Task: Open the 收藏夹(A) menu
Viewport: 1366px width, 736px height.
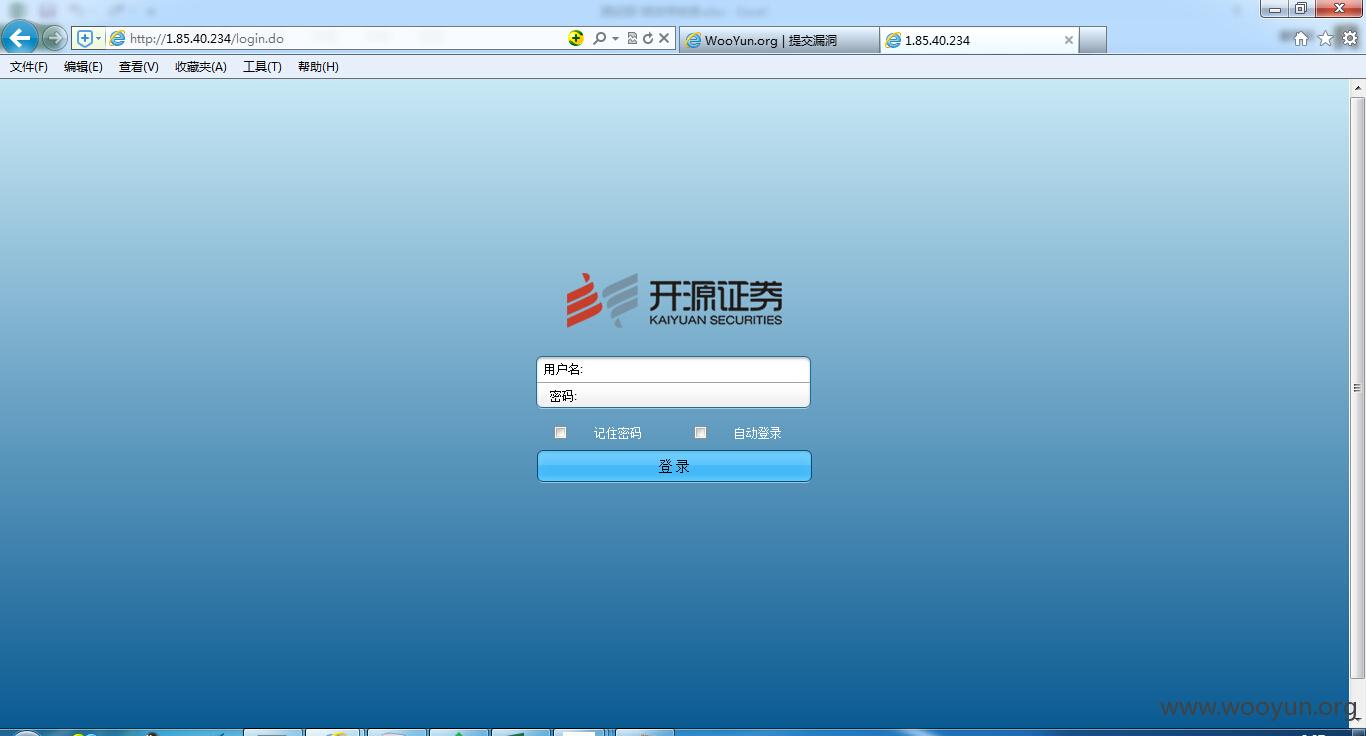Action: pyautogui.click(x=201, y=67)
